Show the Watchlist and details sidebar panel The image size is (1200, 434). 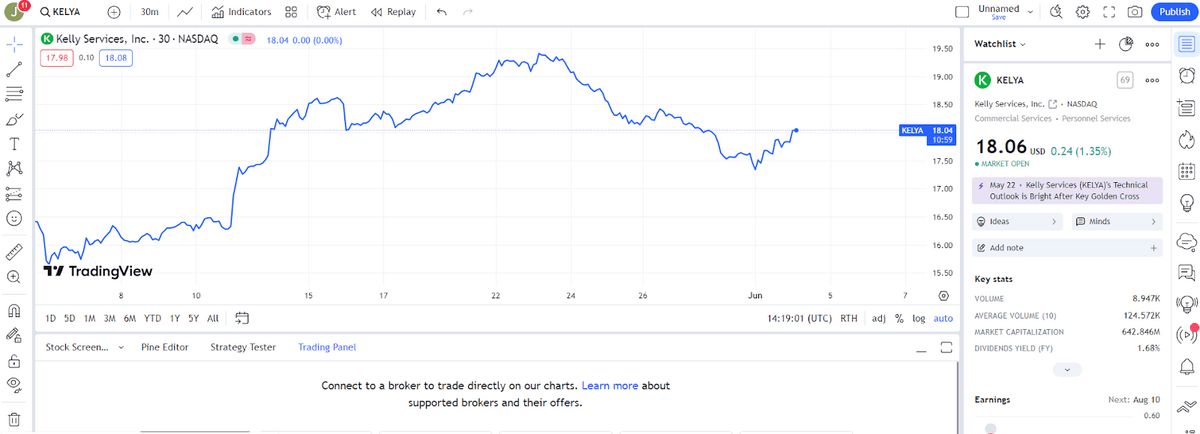(1186, 44)
